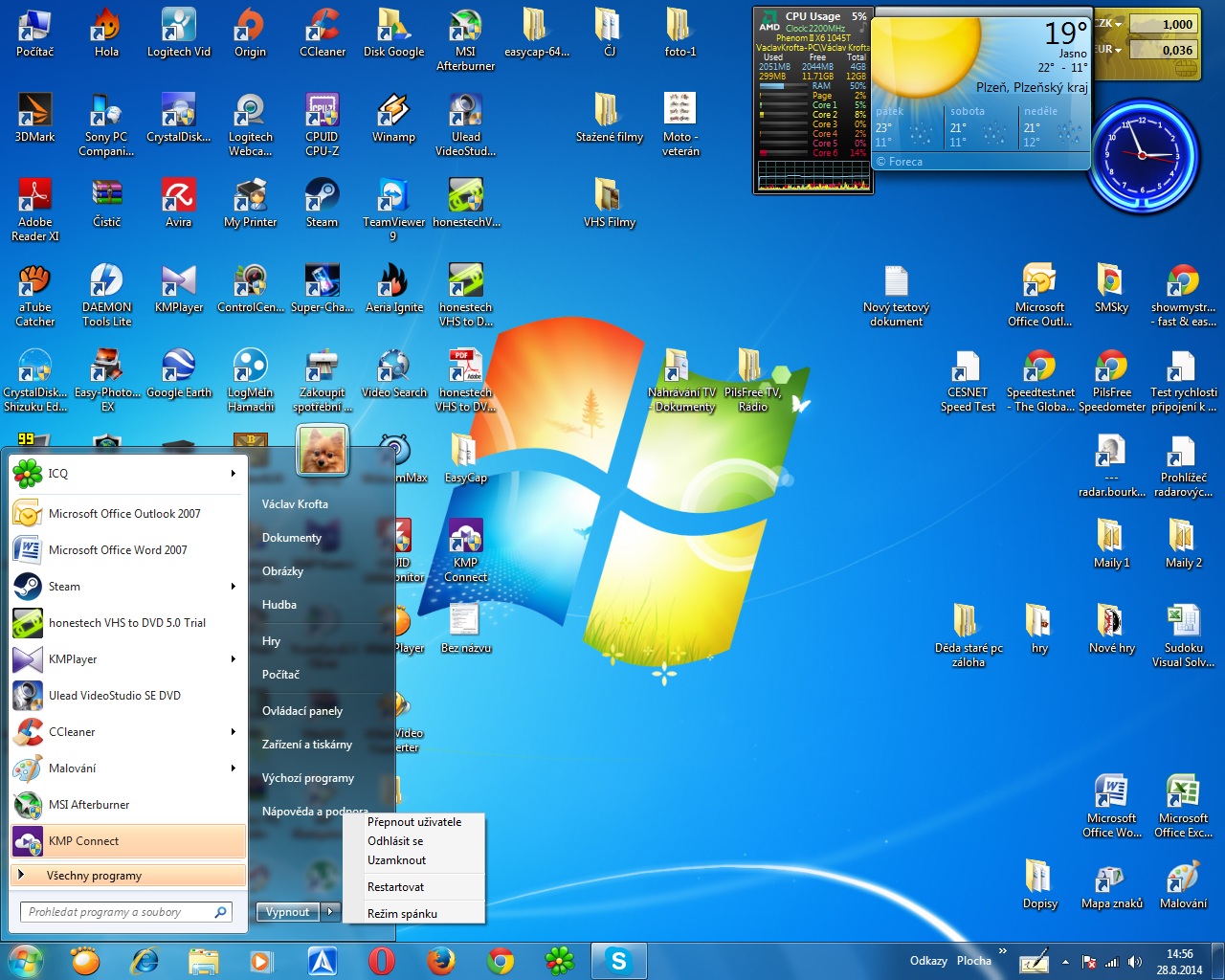The width and height of the screenshot is (1225, 980).
Task: Open Mapa znaků desktop shortcut
Action: (x=1111, y=884)
